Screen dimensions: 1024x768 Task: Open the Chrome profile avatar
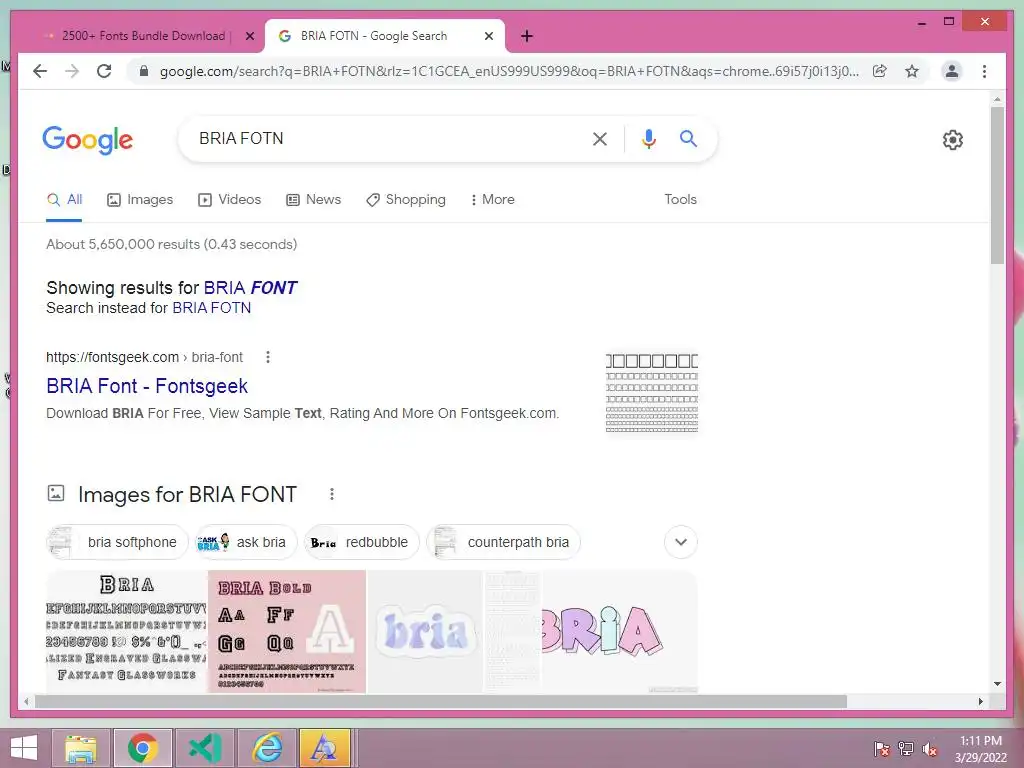click(952, 71)
